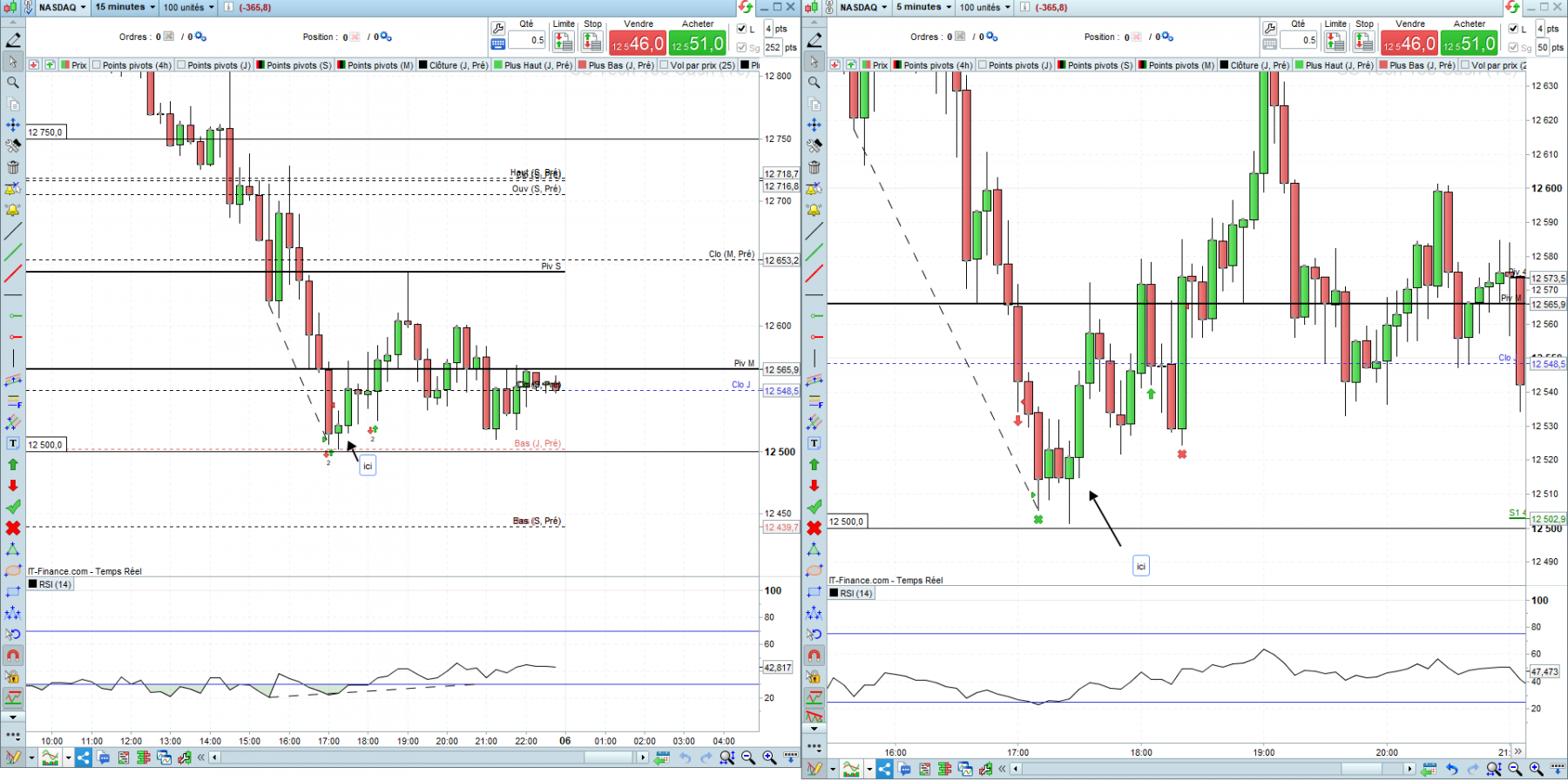Select the magnifier zoom tool in left sidebar
1568x781 pixels.
click(x=13, y=83)
